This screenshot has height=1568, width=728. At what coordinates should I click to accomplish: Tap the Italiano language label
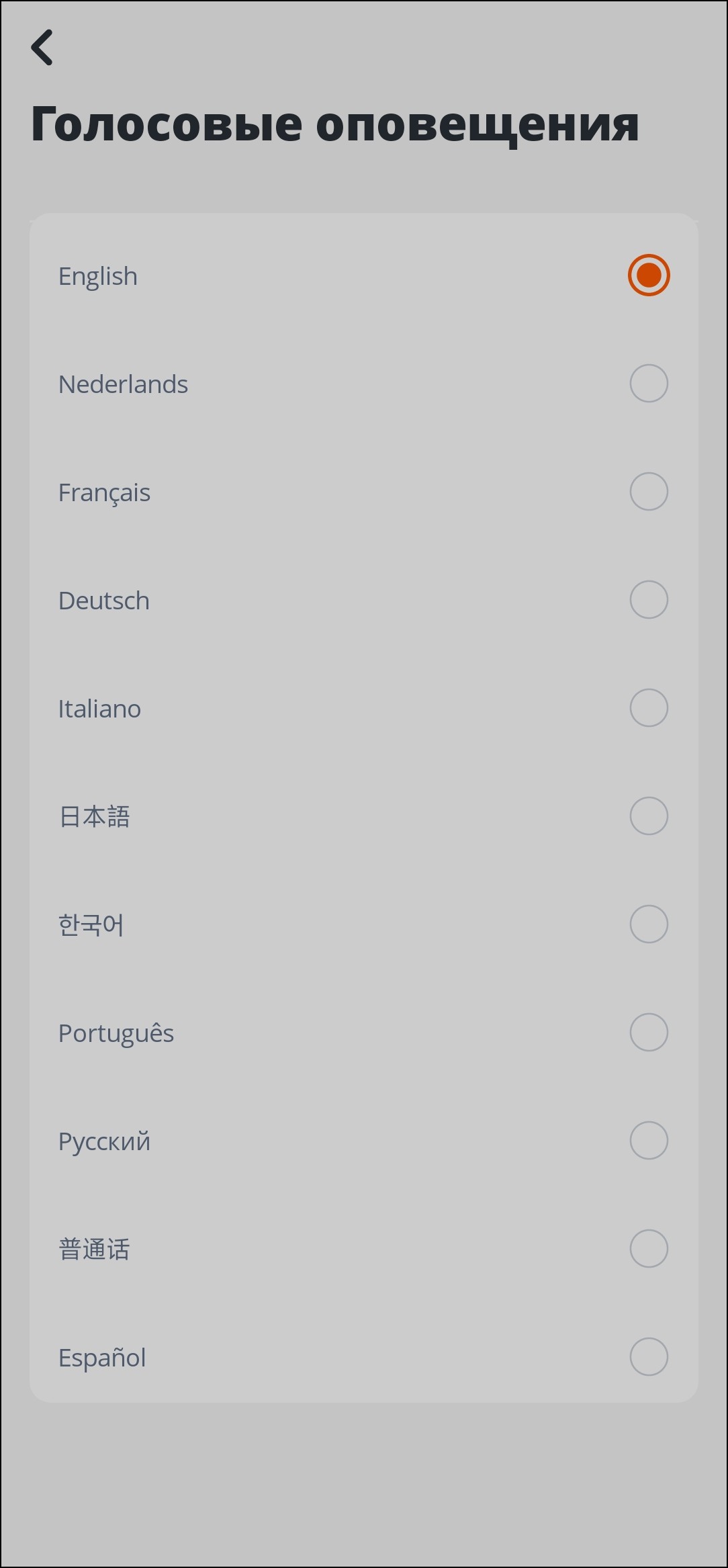click(99, 709)
